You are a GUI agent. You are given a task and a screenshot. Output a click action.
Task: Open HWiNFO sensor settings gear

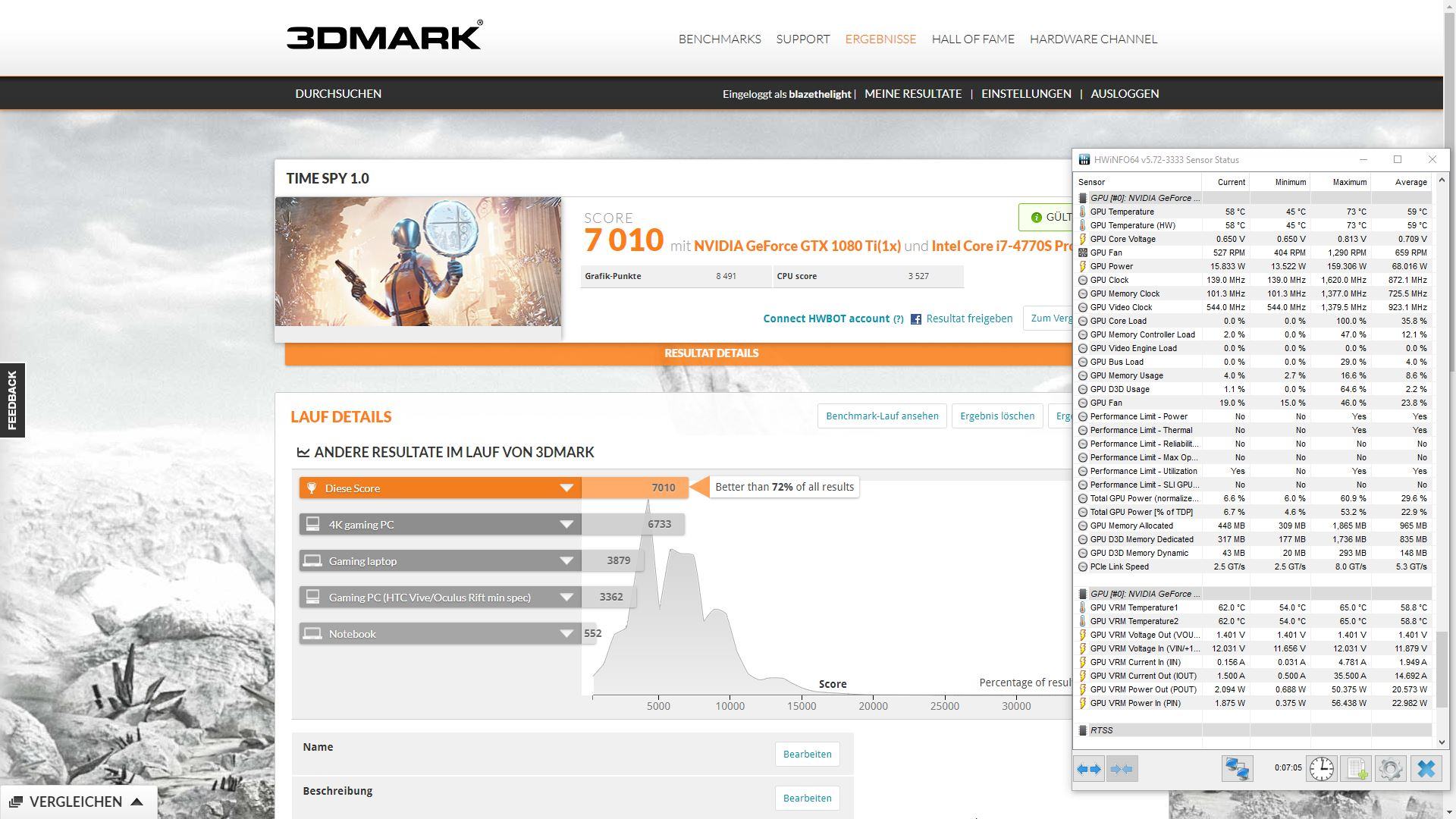click(1390, 769)
